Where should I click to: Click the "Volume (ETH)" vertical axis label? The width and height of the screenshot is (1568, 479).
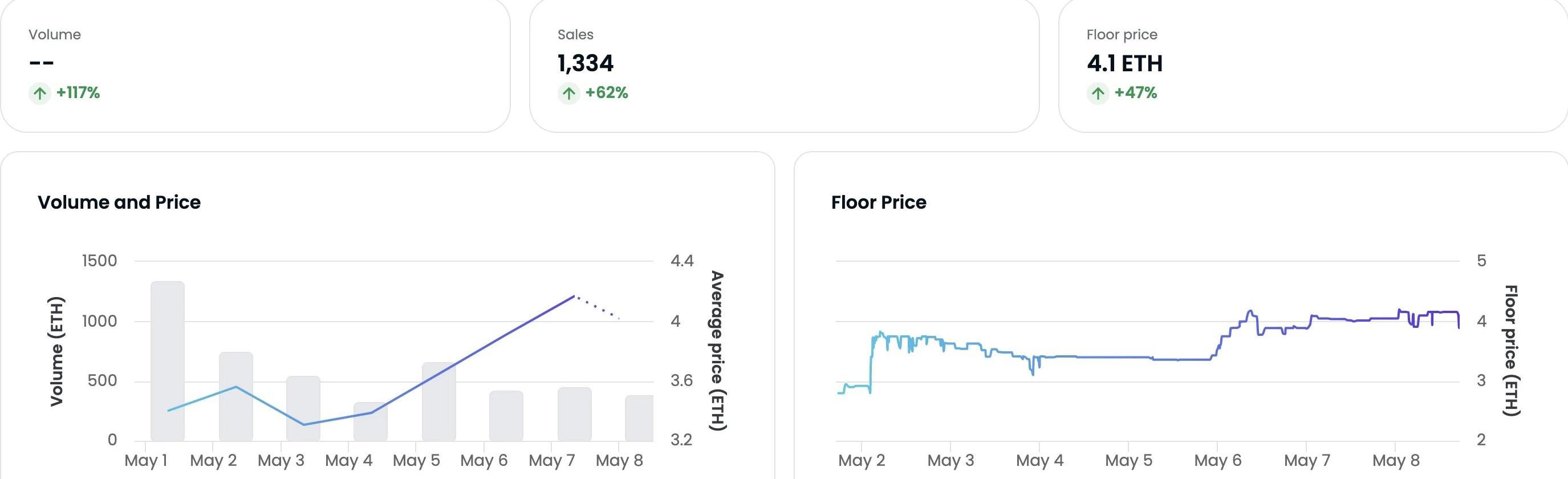(56, 351)
